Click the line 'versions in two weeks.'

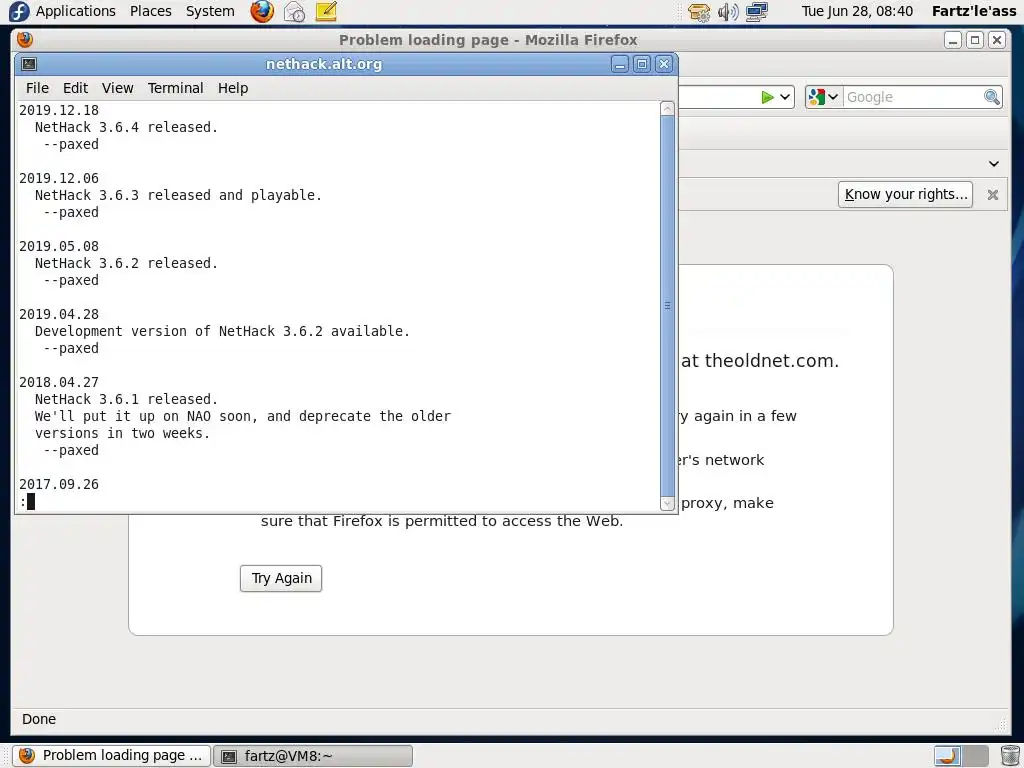click(122, 433)
